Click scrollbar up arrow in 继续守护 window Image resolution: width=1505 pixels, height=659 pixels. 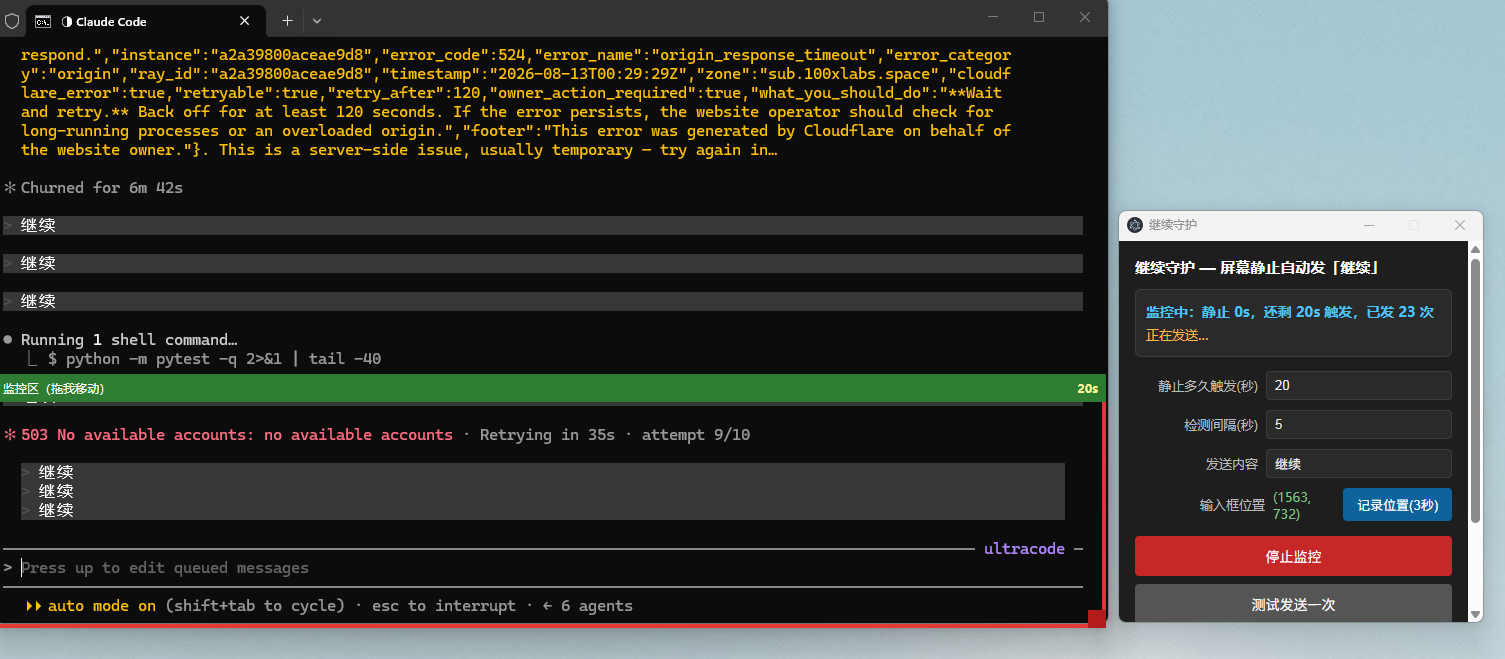pos(1475,249)
